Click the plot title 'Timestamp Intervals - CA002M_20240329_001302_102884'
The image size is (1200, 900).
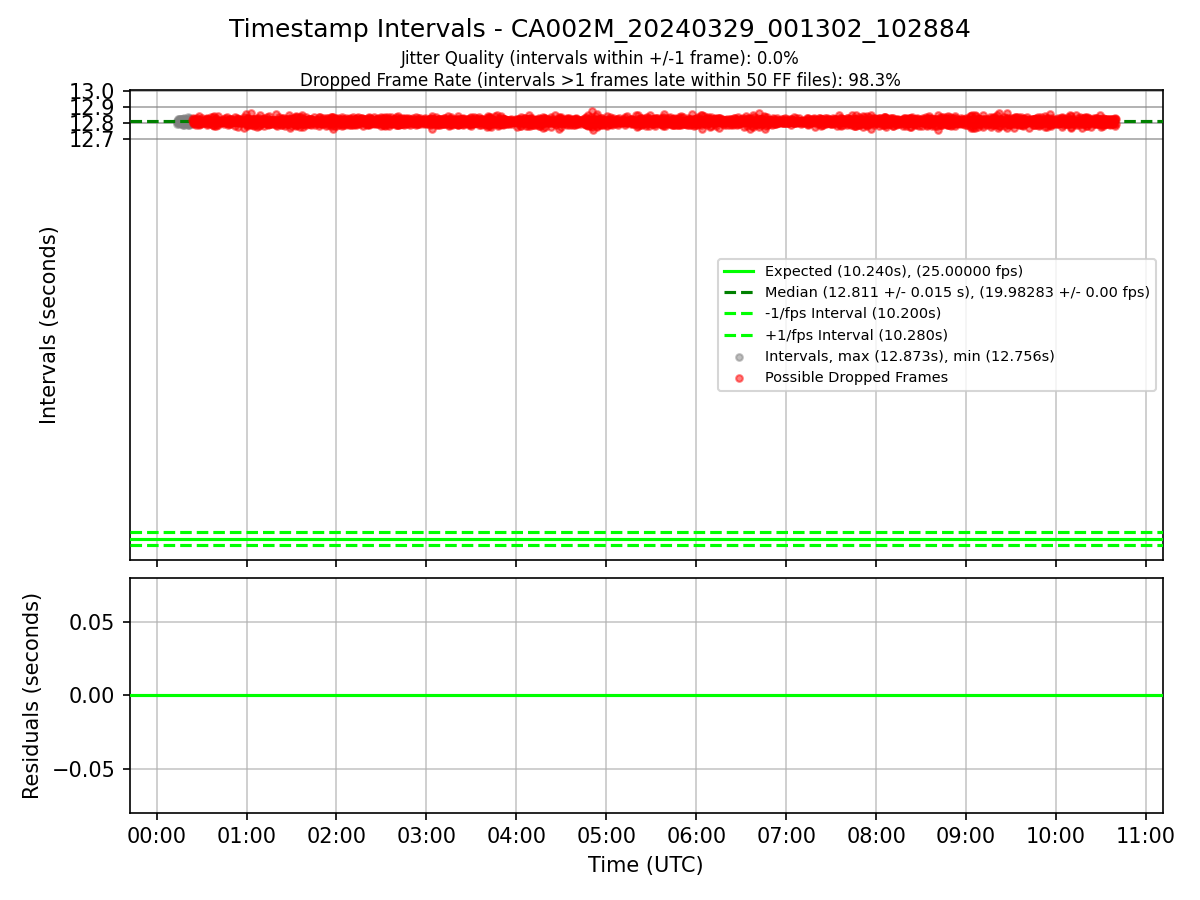tap(599, 29)
